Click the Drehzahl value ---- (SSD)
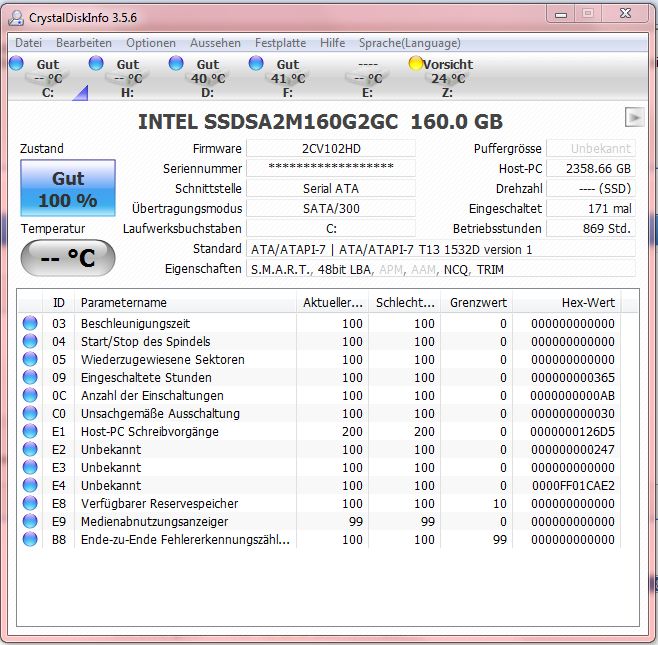658x645 pixels. [x=591, y=188]
